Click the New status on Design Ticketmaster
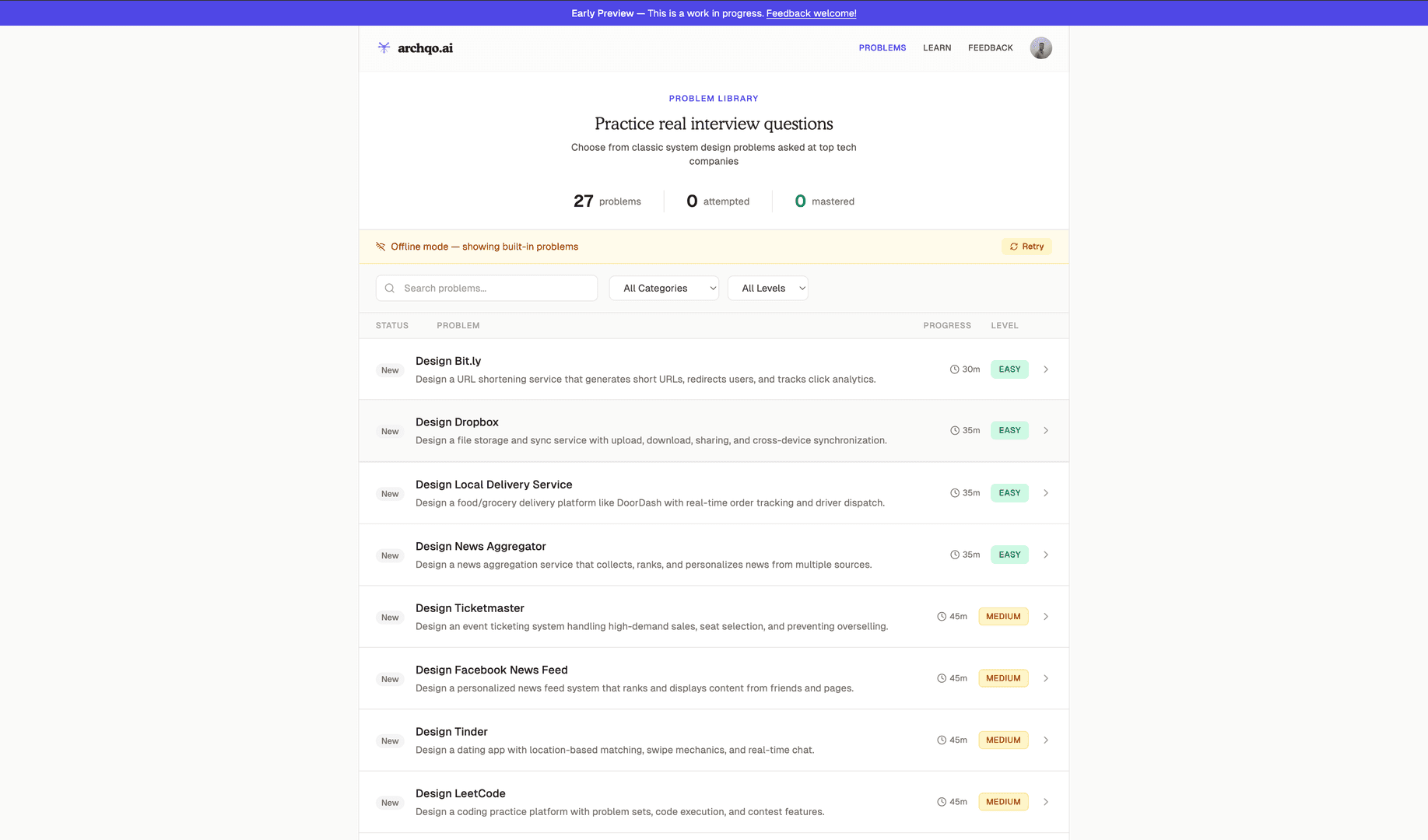Screen dimensions: 1428x840 pyautogui.click(x=390, y=618)
